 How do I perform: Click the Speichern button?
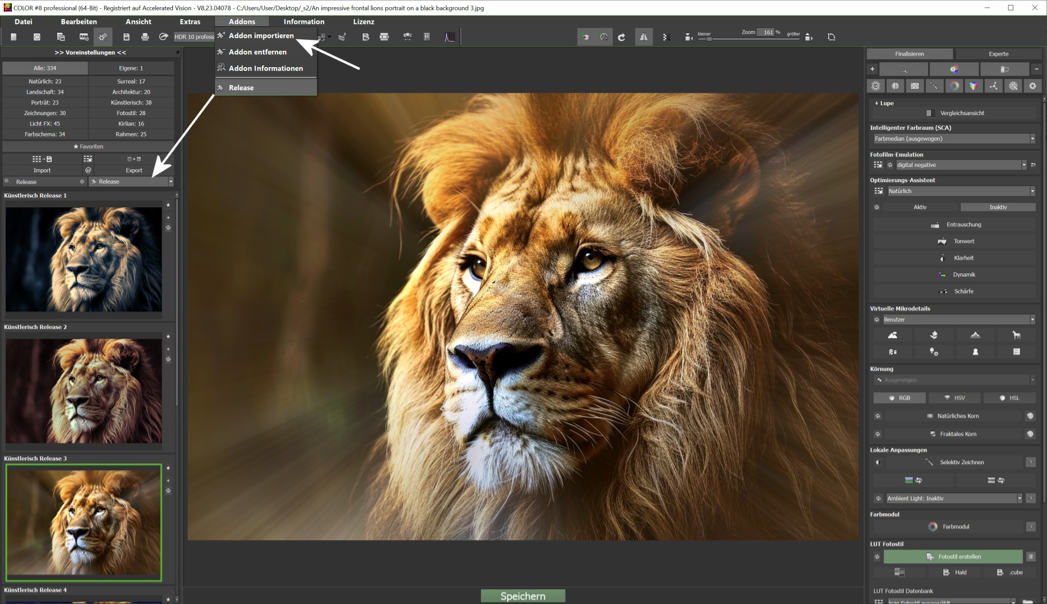point(523,596)
